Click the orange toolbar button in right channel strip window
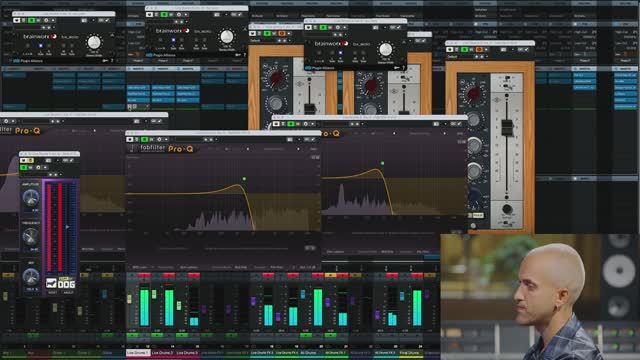This screenshot has width=640, height=360. [479, 50]
